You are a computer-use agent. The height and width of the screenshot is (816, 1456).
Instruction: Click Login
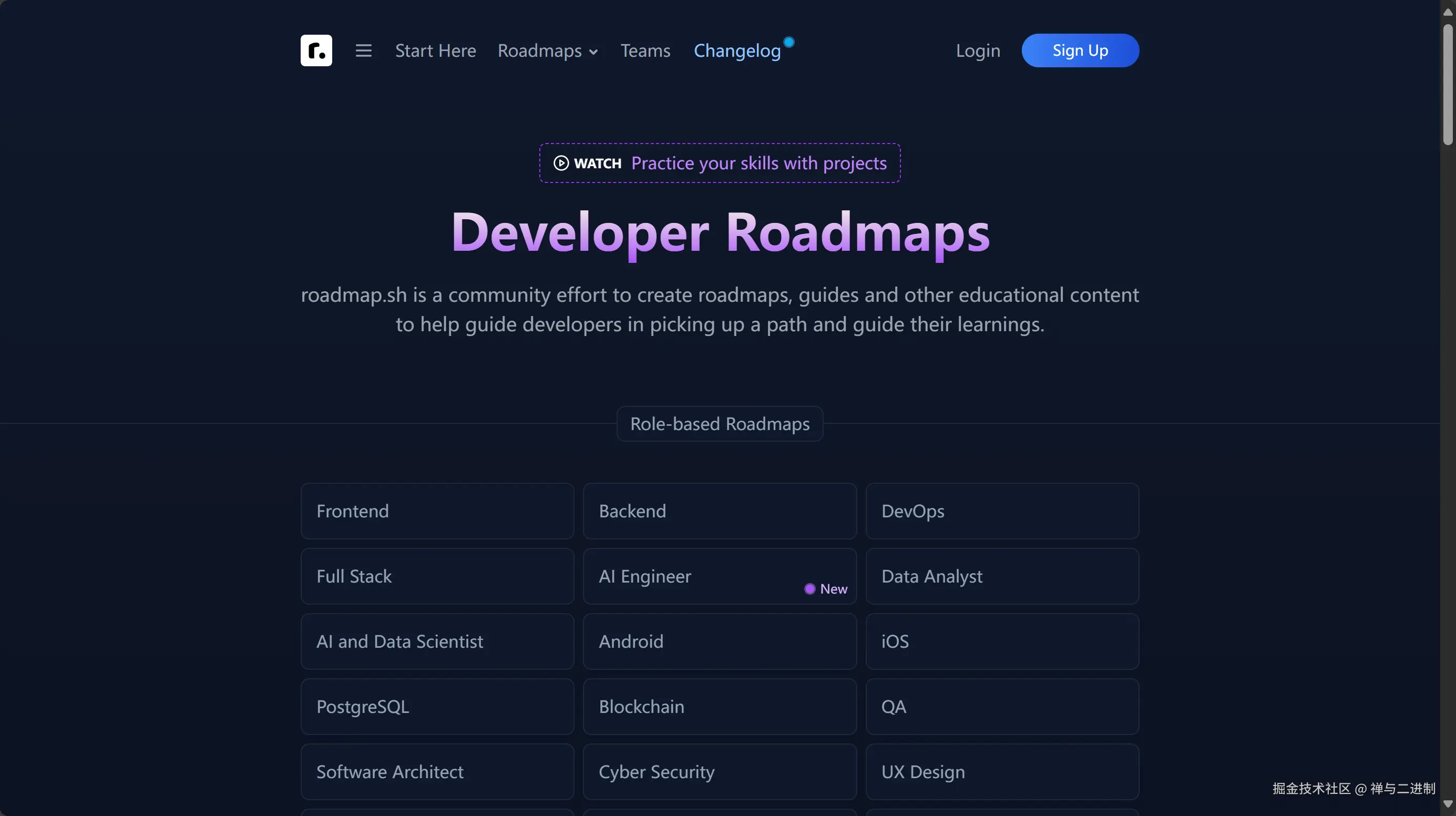point(978,50)
